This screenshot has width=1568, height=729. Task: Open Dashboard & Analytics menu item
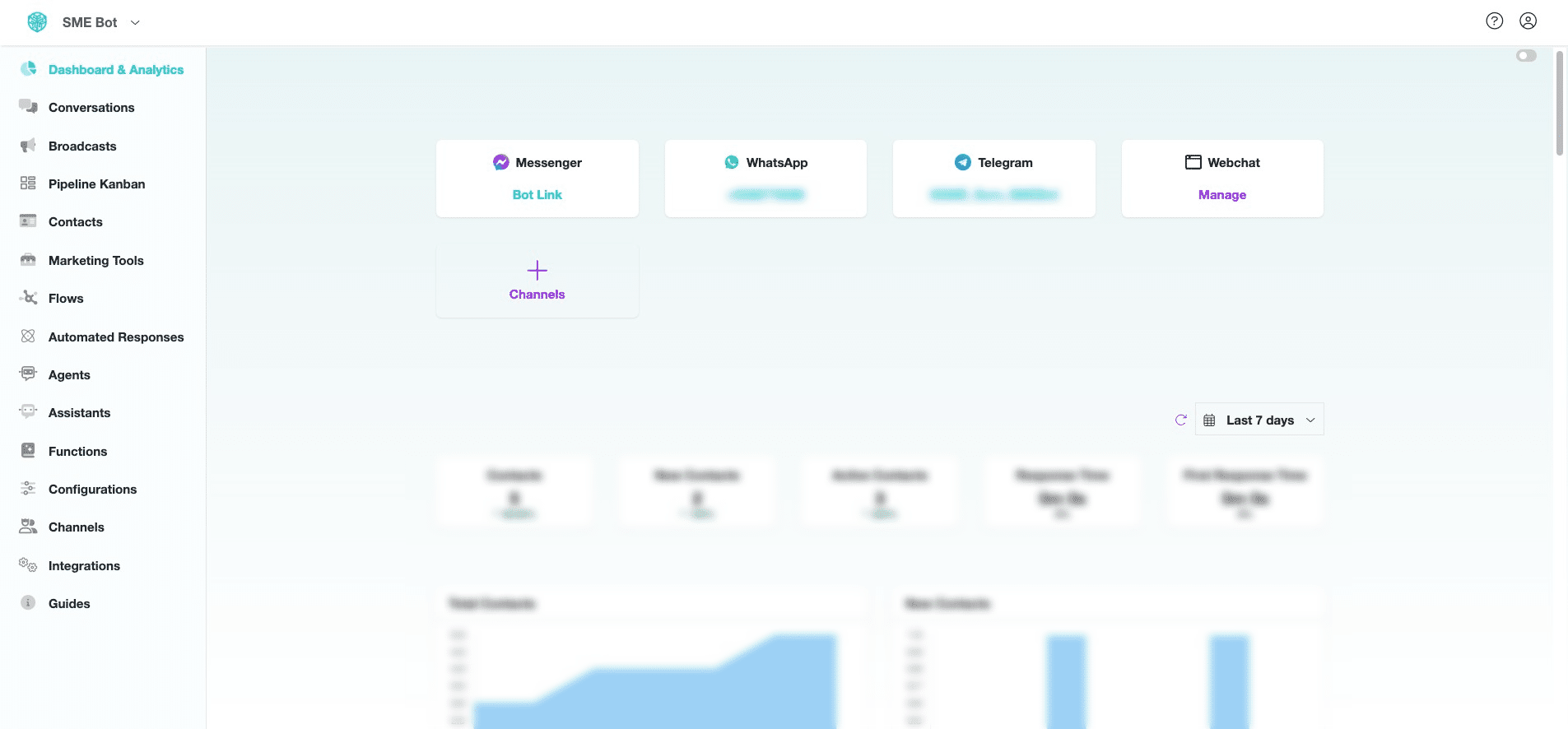(x=116, y=70)
